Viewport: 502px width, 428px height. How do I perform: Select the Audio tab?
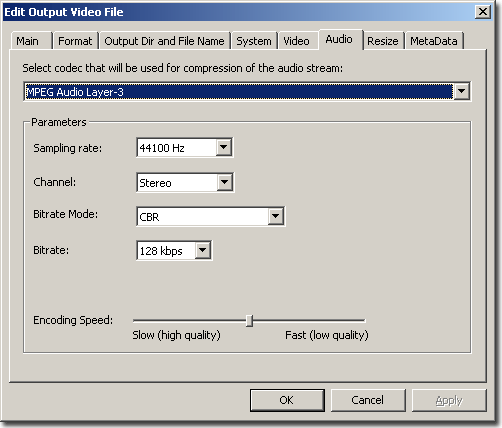pos(340,39)
